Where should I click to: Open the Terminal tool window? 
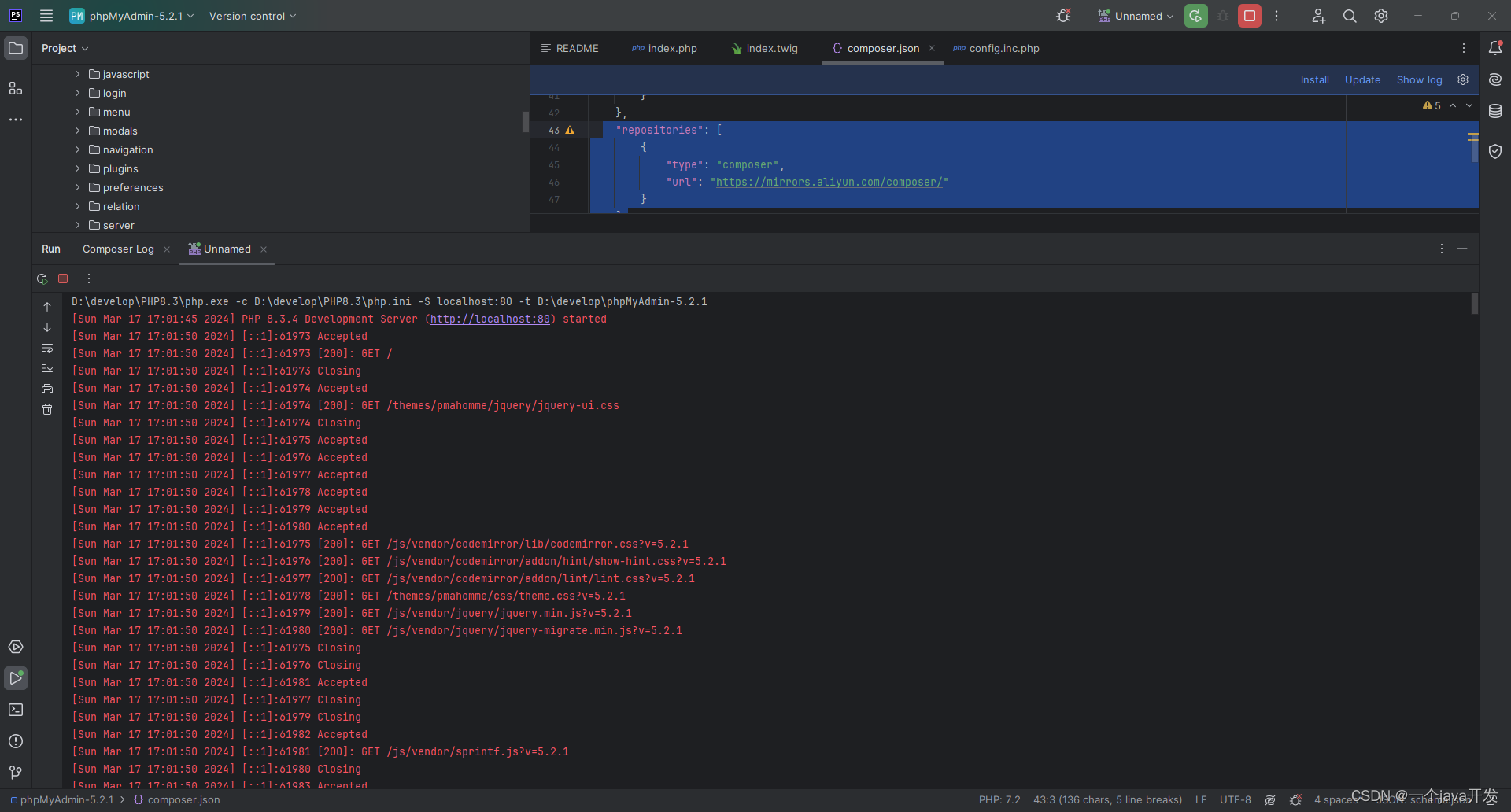(15, 710)
